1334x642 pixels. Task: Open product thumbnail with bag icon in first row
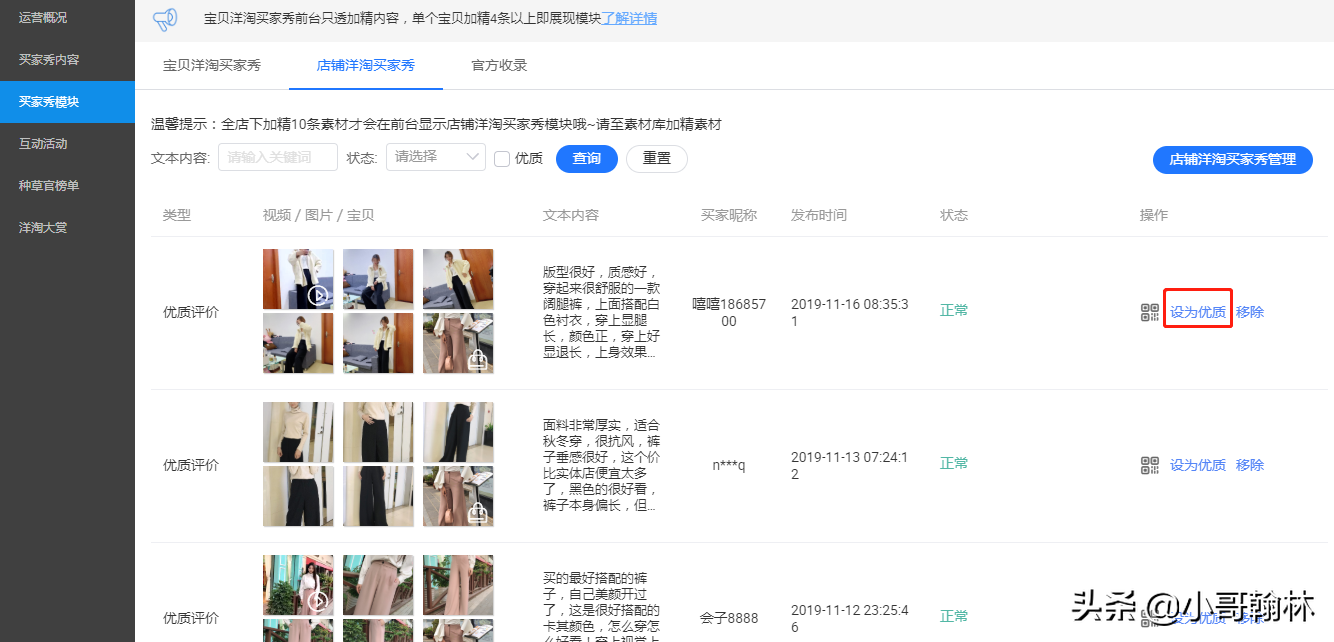coord(458,343)
